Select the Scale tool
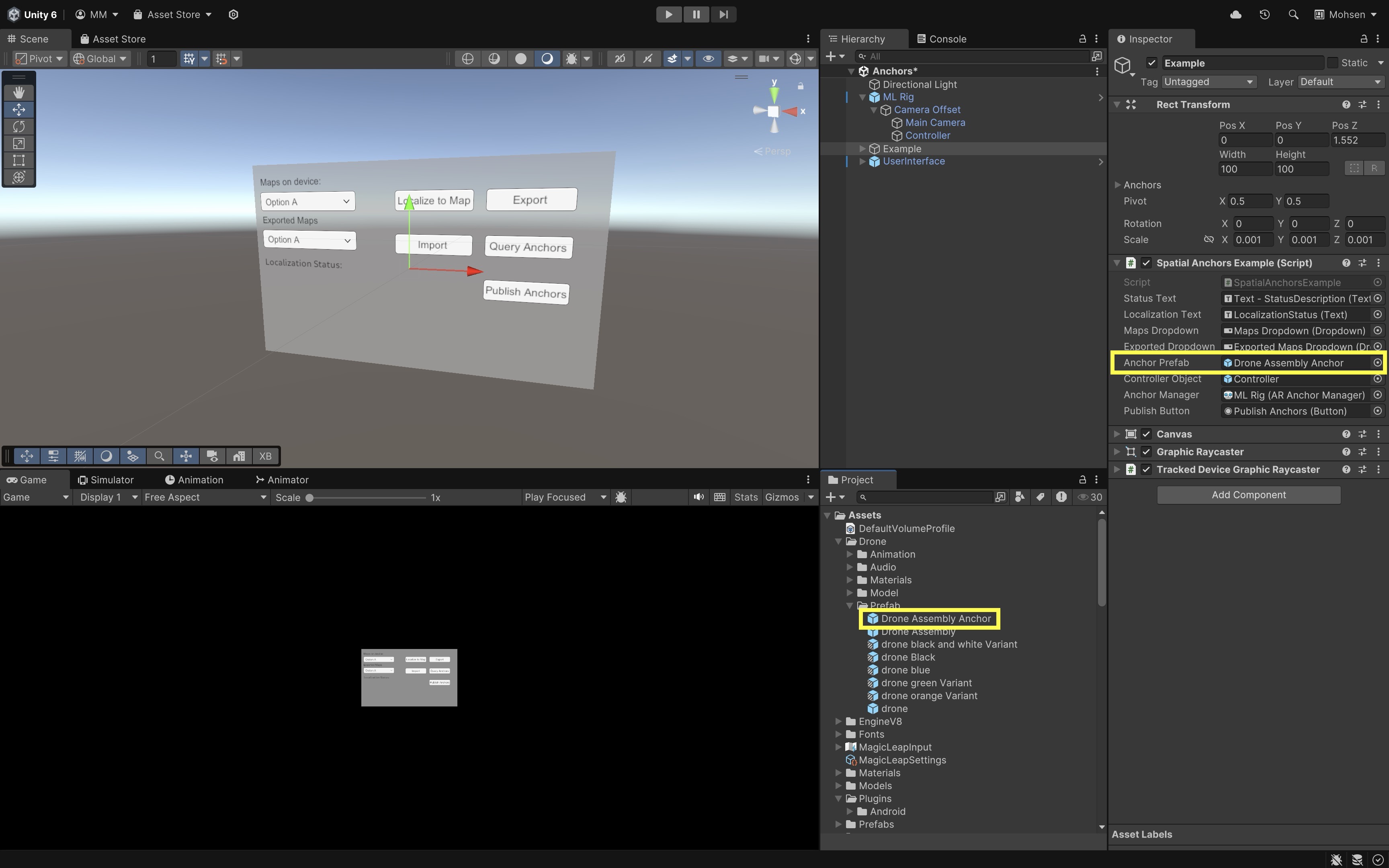The height and width of the screenshot is (868, 1389). (18, 143)
